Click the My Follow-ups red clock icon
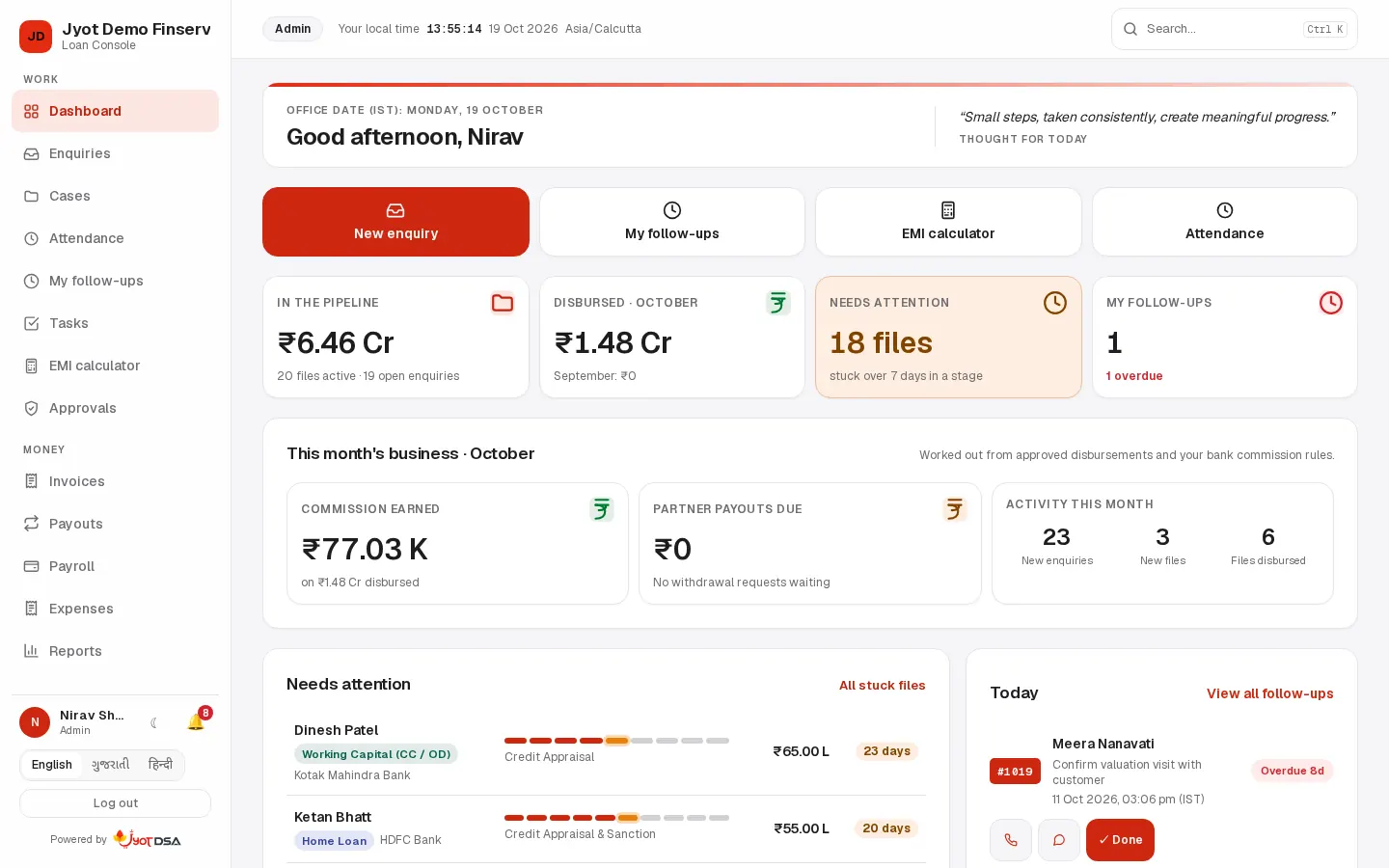This screenshot has width=1389, height=868. [x=1331, y=303]
